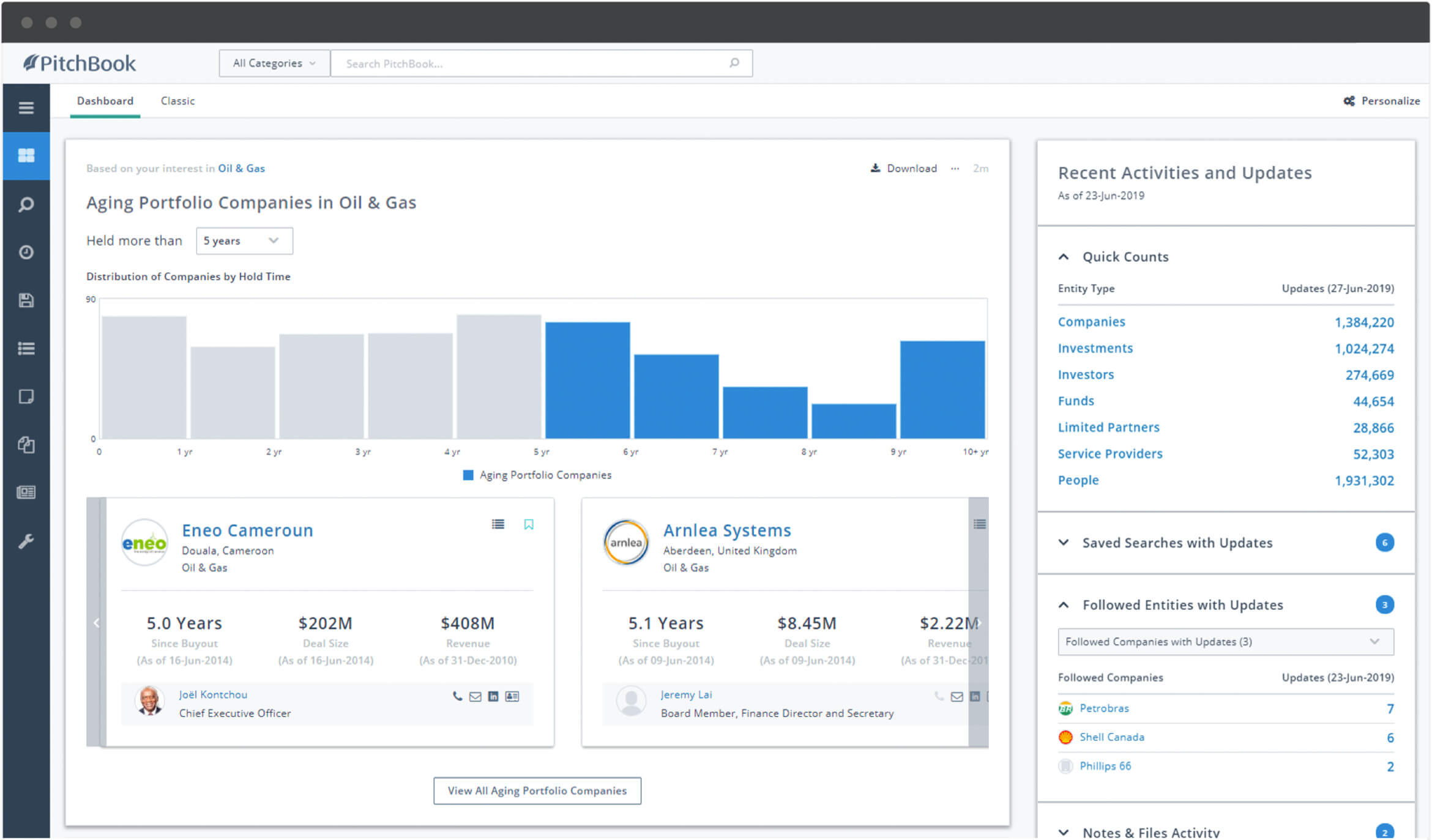The width and height of the screenshot is (1432, 840).
Task: Click the Arnlea company logo
Action: [x=626, y=543]
